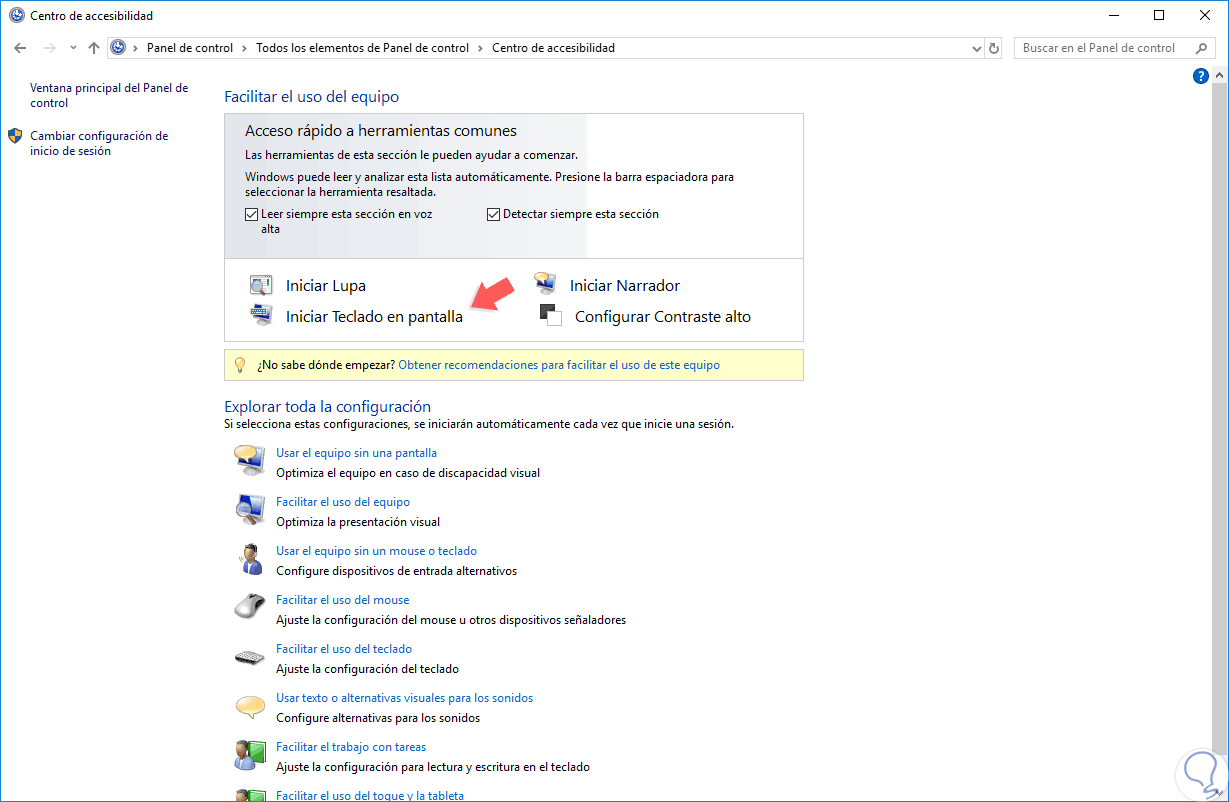This screenshot has height=802, width=1229.
Task: Open Configurar Contraste alto
Action: (663, 316)
